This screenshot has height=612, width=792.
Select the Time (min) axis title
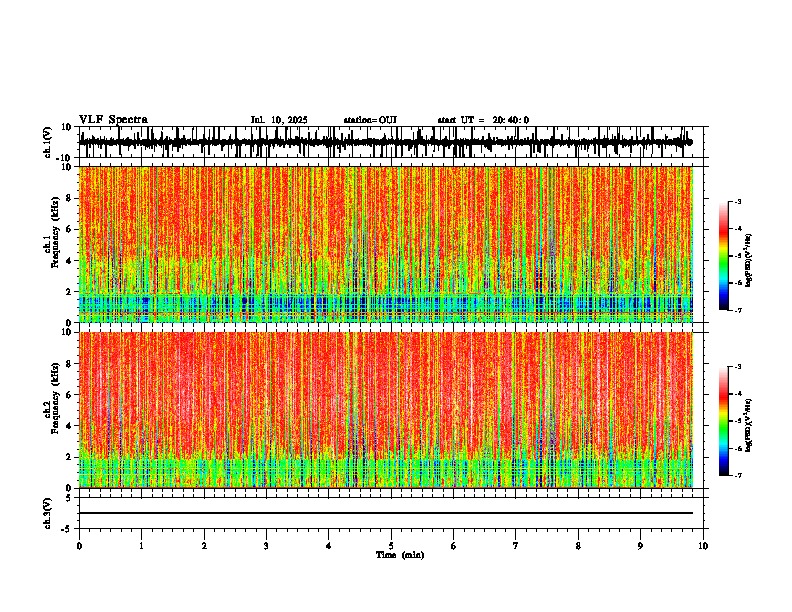click(x=400, y=555)
